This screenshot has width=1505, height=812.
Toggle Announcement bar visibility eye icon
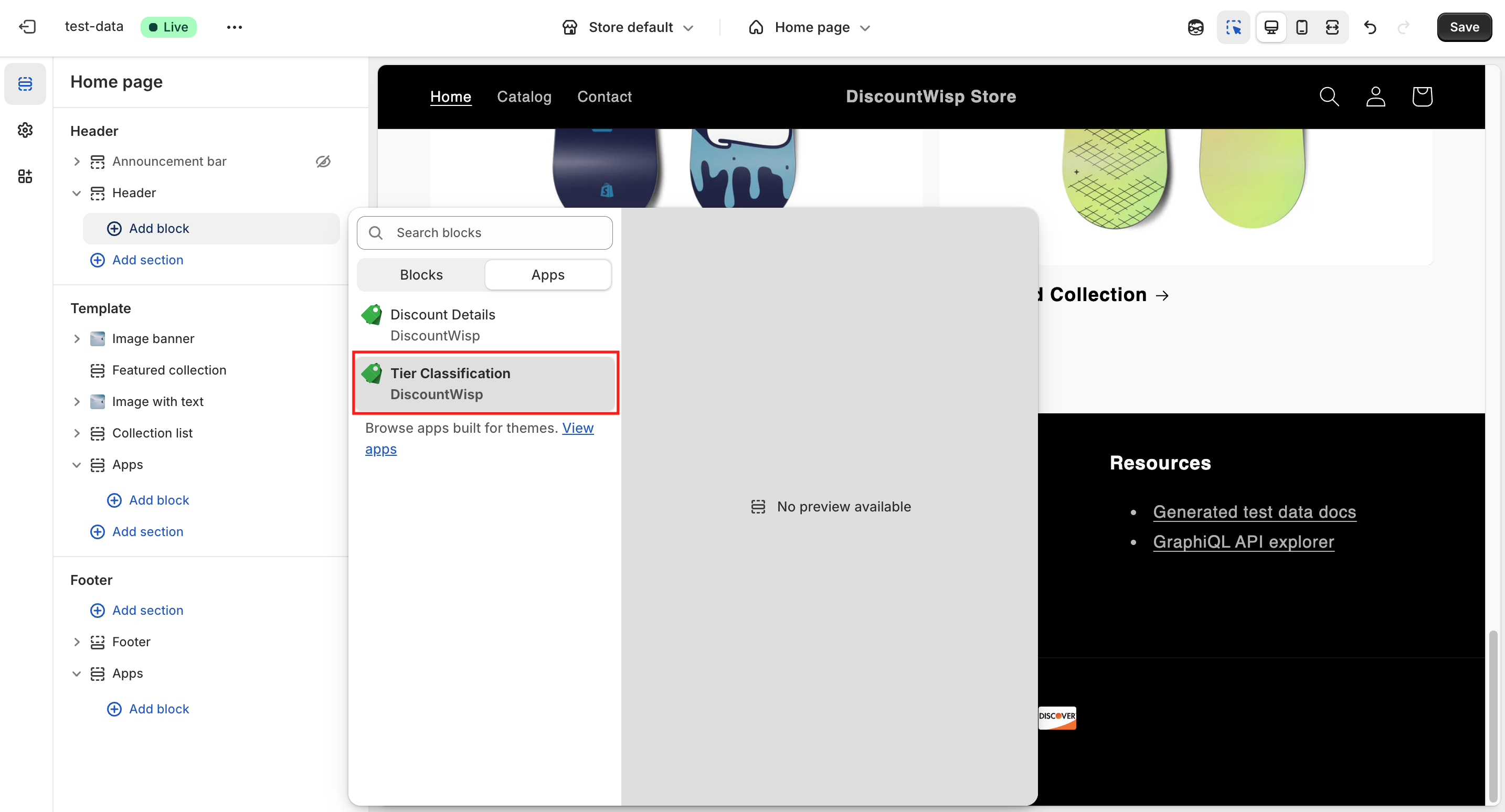coord(323,161)
